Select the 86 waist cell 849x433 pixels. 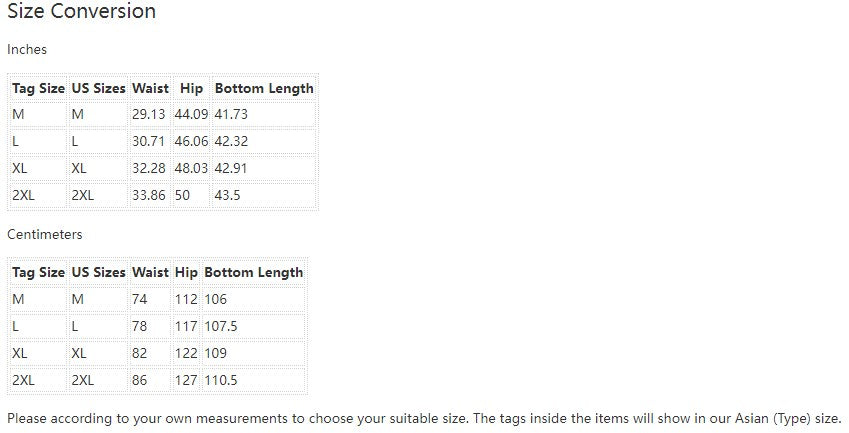(140, 380)
